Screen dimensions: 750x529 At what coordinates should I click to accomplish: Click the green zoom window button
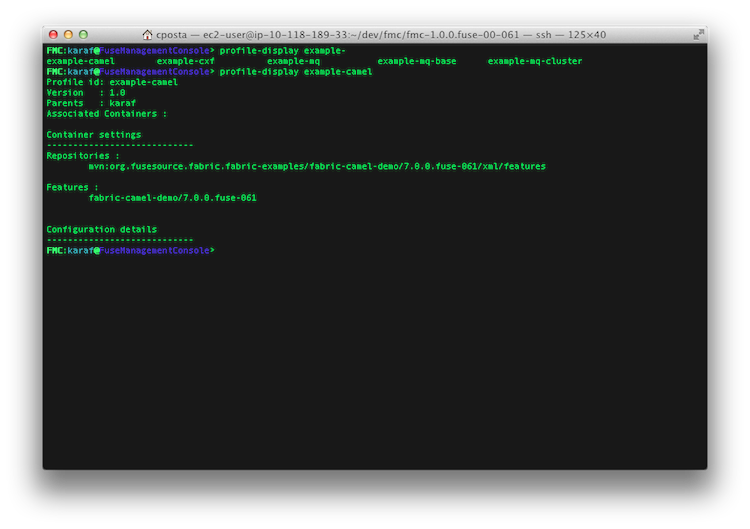point(83,34)
